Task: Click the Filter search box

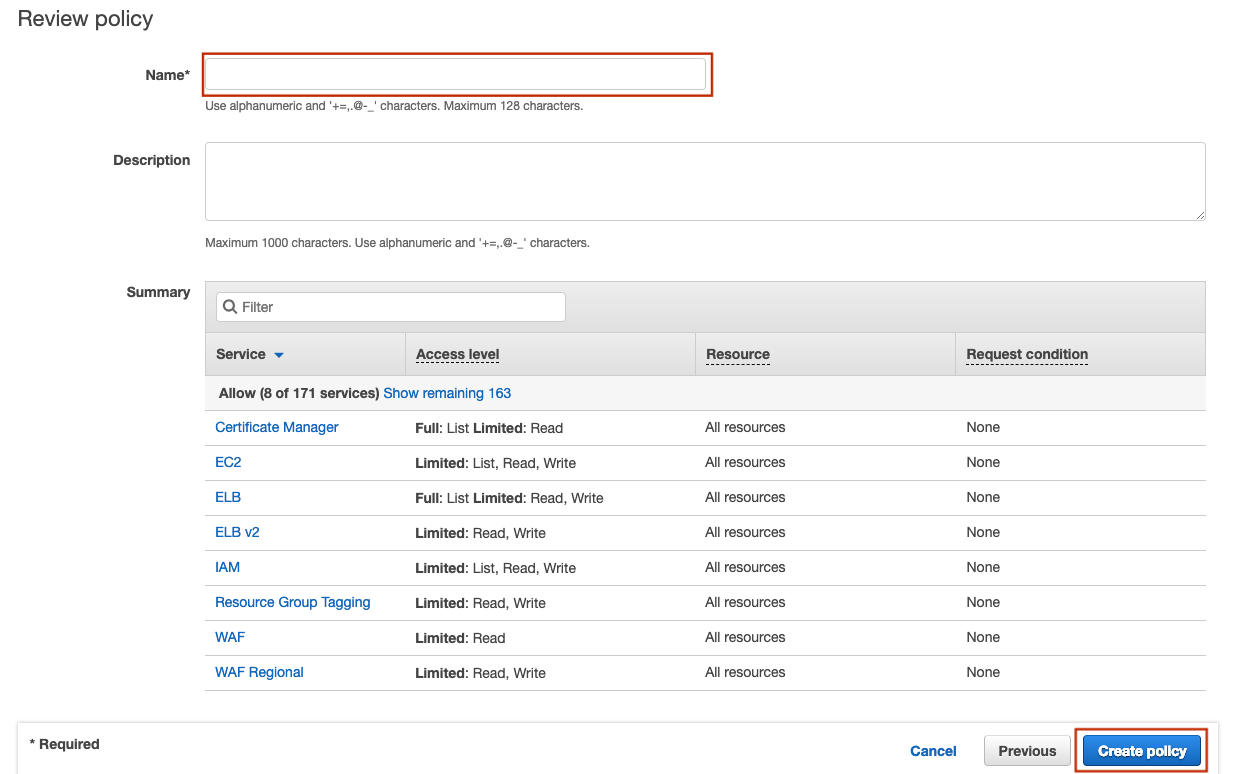Action: point(400,307)
